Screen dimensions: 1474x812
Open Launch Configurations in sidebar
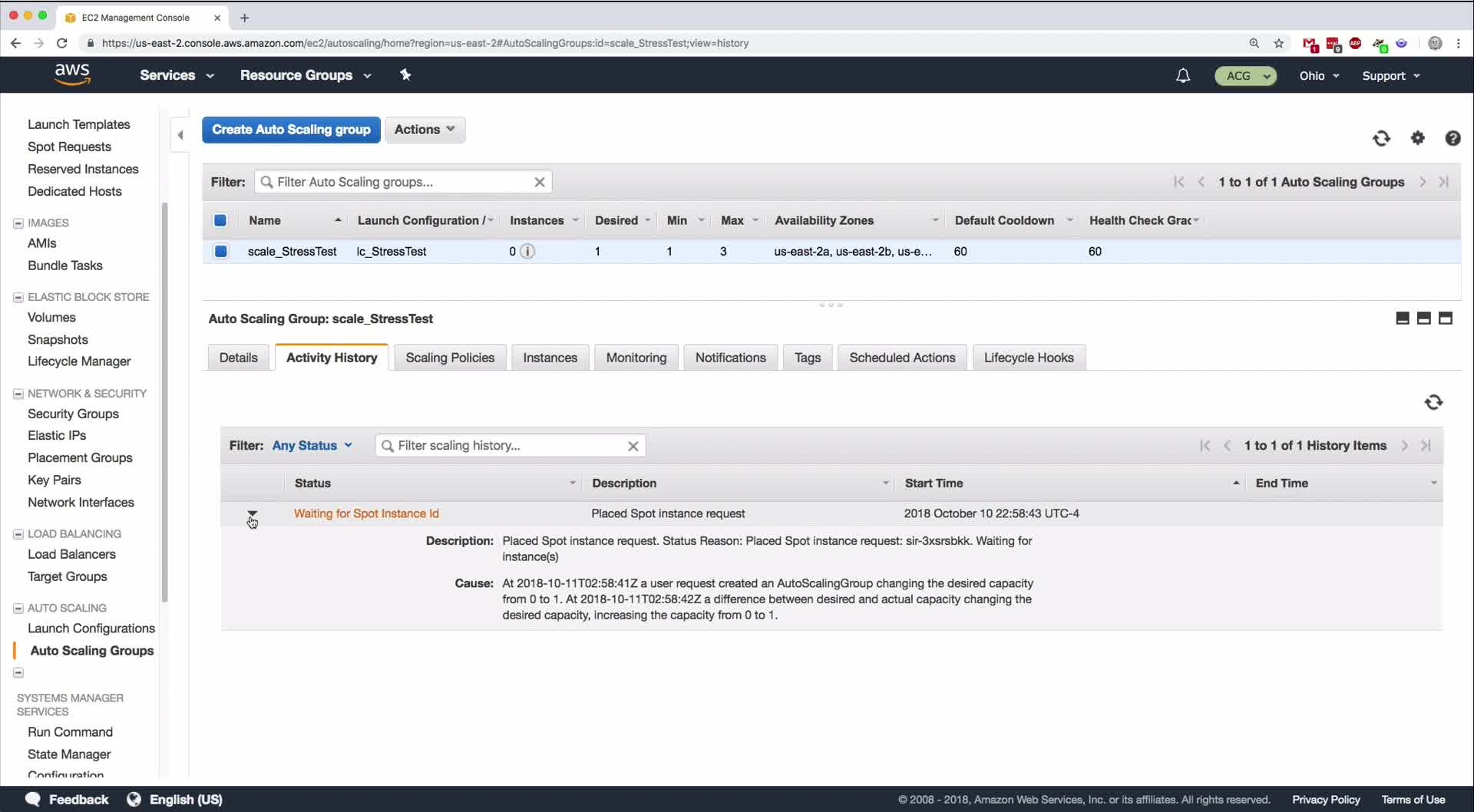pos(91,629)
